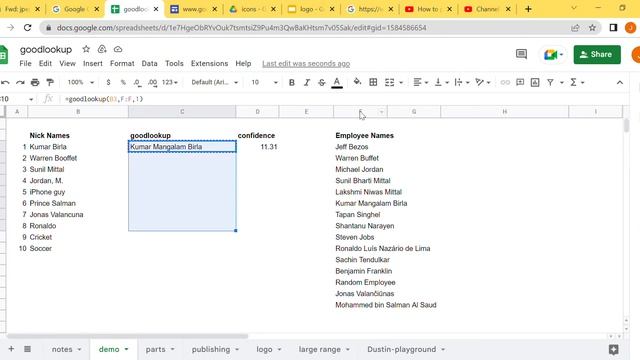
Task: Open the Borders tool
Action: [x=373, y=82]
